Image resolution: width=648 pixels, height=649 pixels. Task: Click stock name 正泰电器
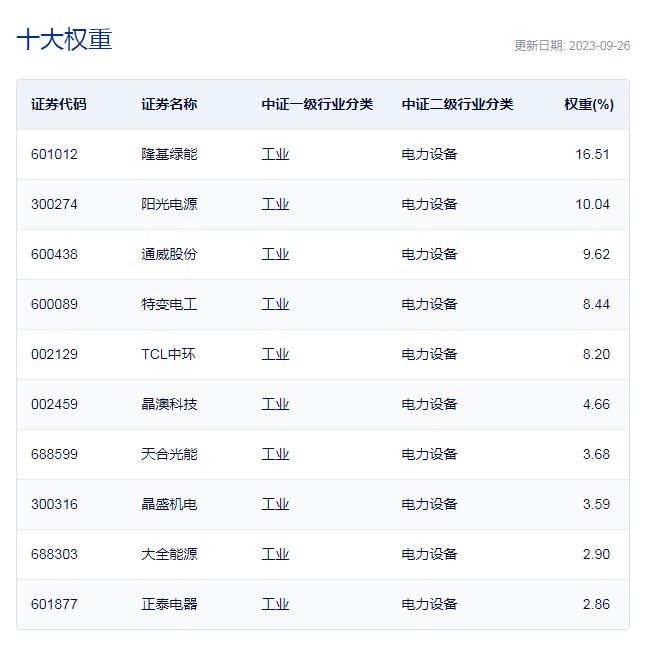169,604
